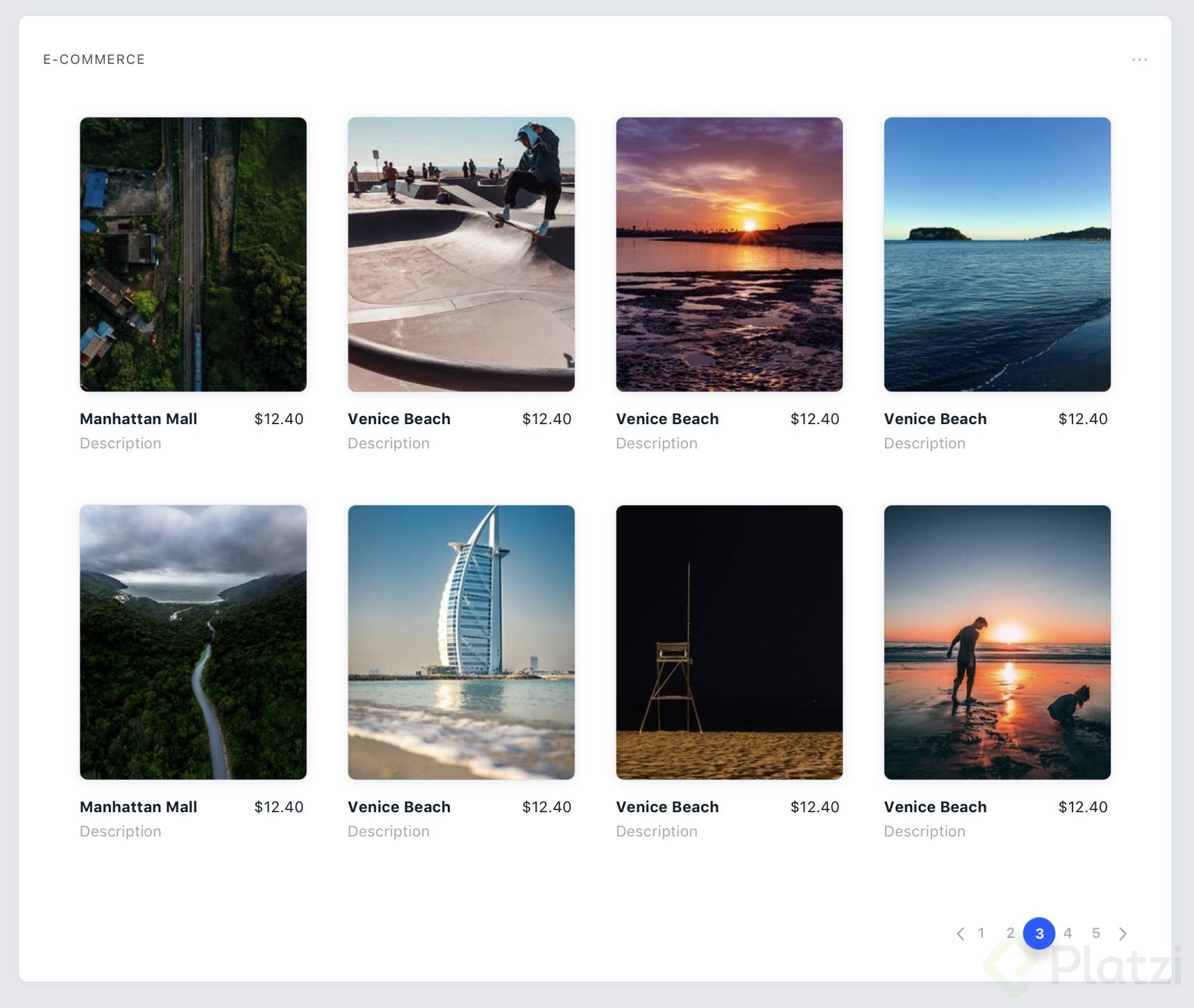Image resolution: width=1194 pixels, height=1008 pixels.
Task: Open the lifeguard chair night thumbnail
Action: click(729, 642)
